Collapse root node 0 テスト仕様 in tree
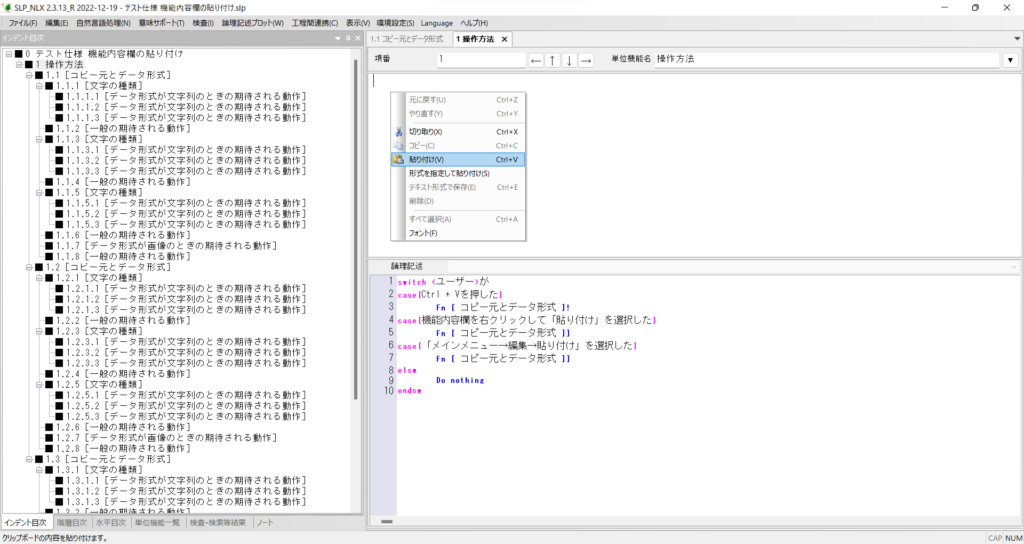Viewport: 1024px width, 544px height. [8, 54]
